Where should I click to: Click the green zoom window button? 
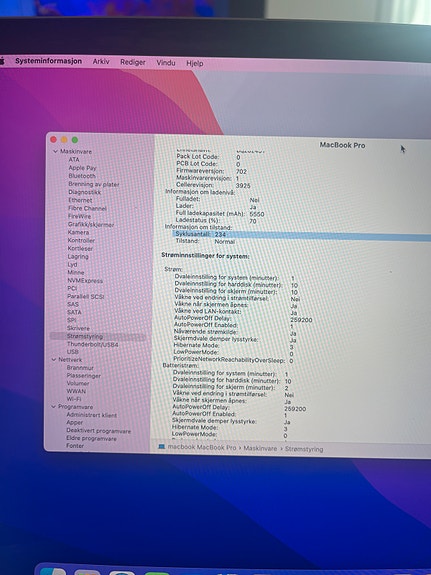pyautogui.click(x=75, y=140)
